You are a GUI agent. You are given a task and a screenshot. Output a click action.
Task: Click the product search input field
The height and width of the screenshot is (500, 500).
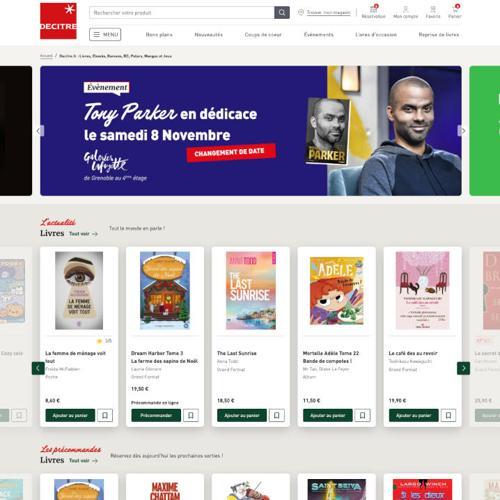coord(182,13)
